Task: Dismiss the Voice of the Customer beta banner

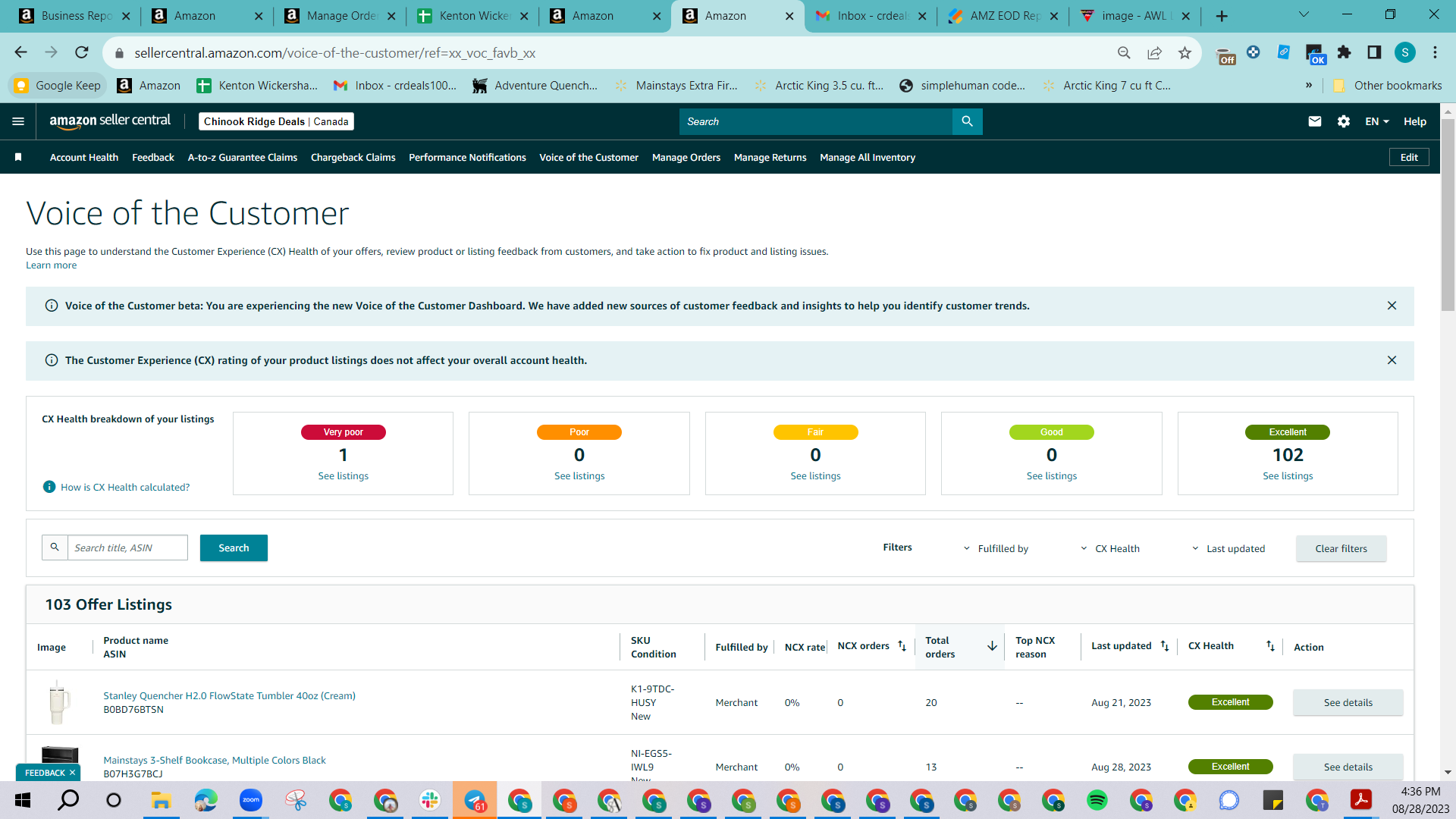Action: [x=1392, y=306]
